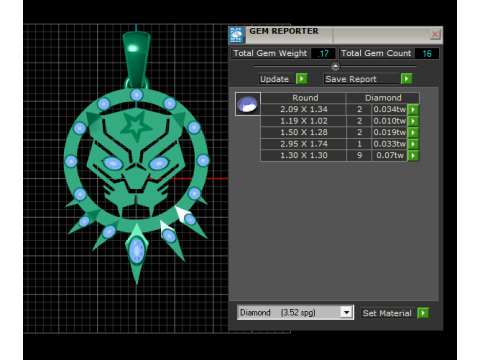The image size is (480, 360).
Task: Click the quantity 9 cell
Action: 359,155
